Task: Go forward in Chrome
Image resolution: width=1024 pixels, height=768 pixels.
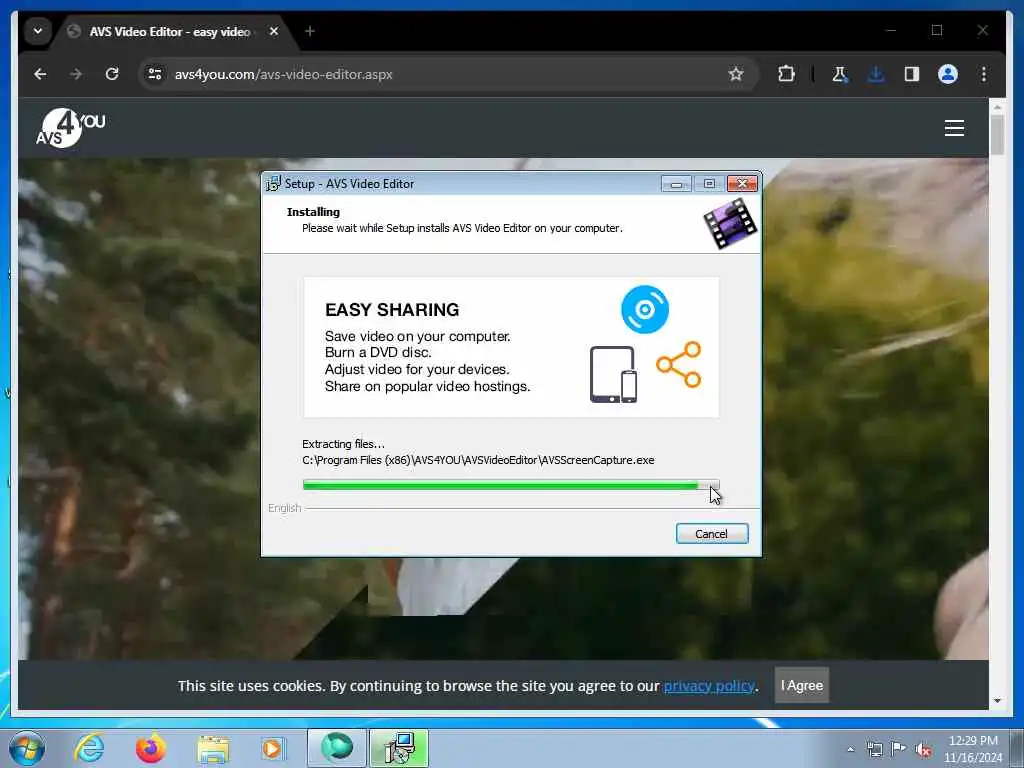Action: pyautogui.click(x=76, y=74)
